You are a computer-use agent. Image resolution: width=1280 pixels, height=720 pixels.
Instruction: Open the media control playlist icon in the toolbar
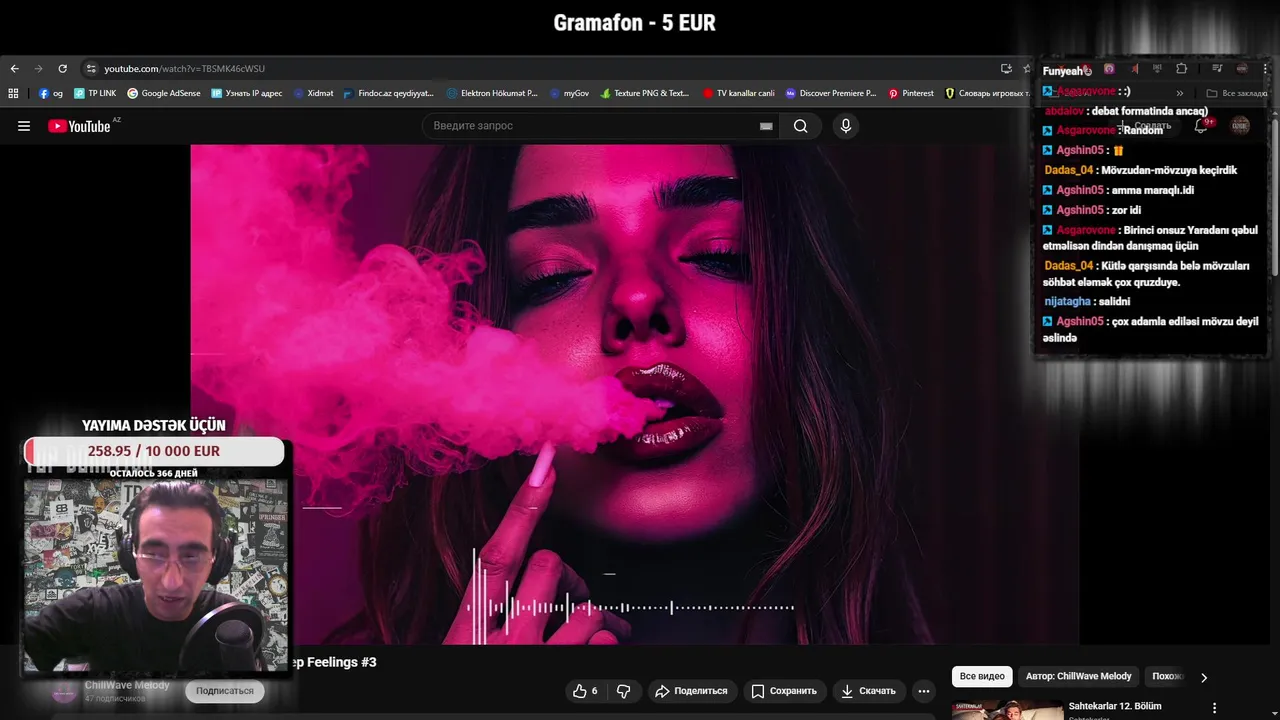(1217, 69)
